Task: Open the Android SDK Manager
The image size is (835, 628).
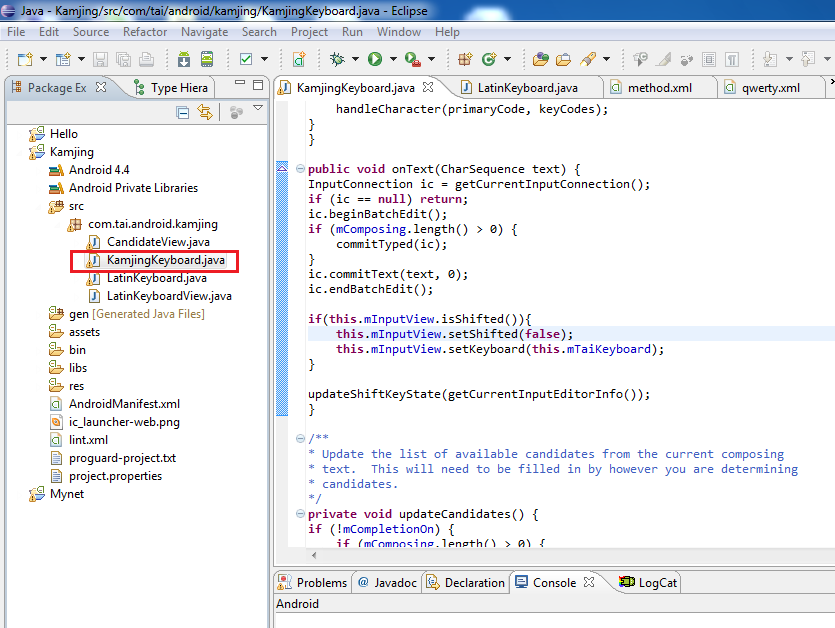Action: 184,59
